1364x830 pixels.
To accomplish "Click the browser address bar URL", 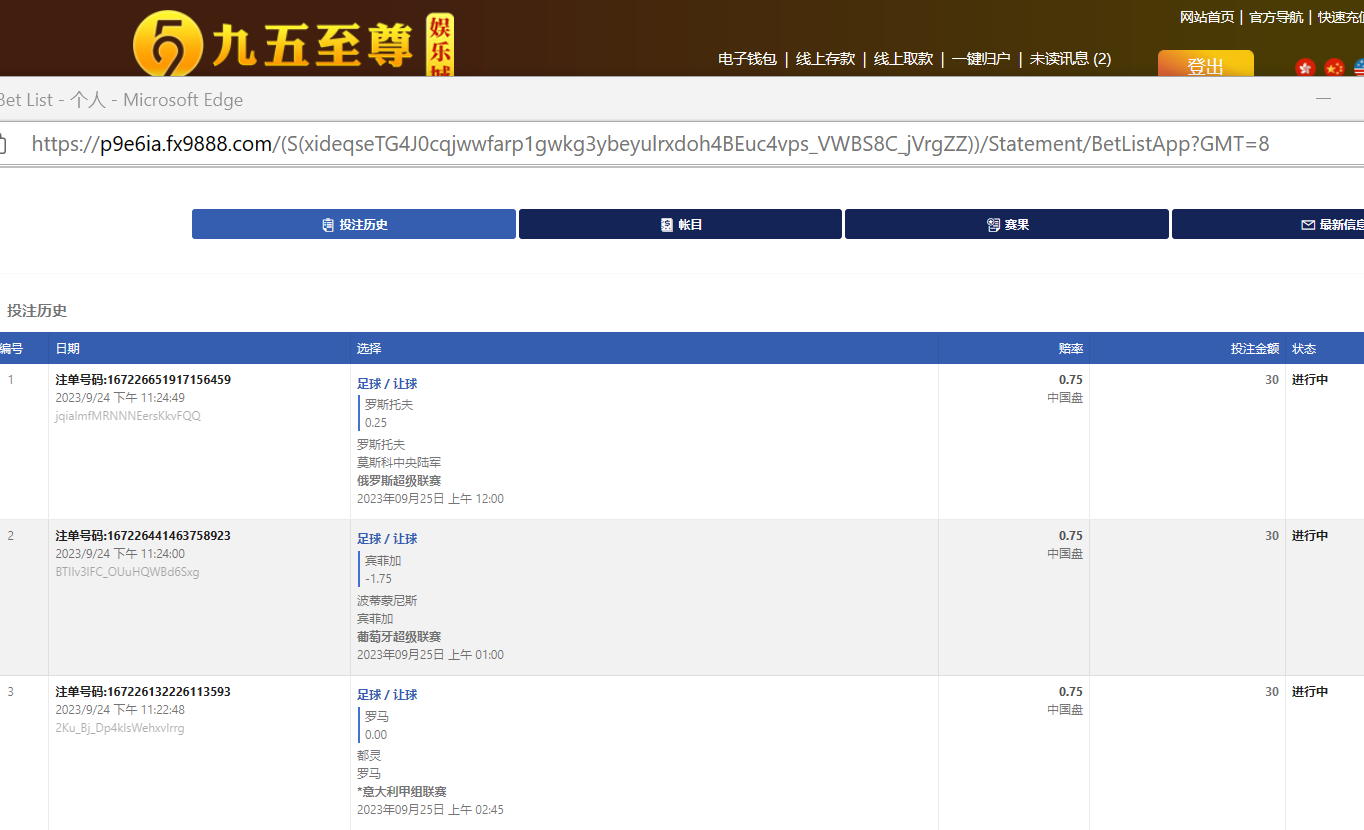I will tap(650, 144).
